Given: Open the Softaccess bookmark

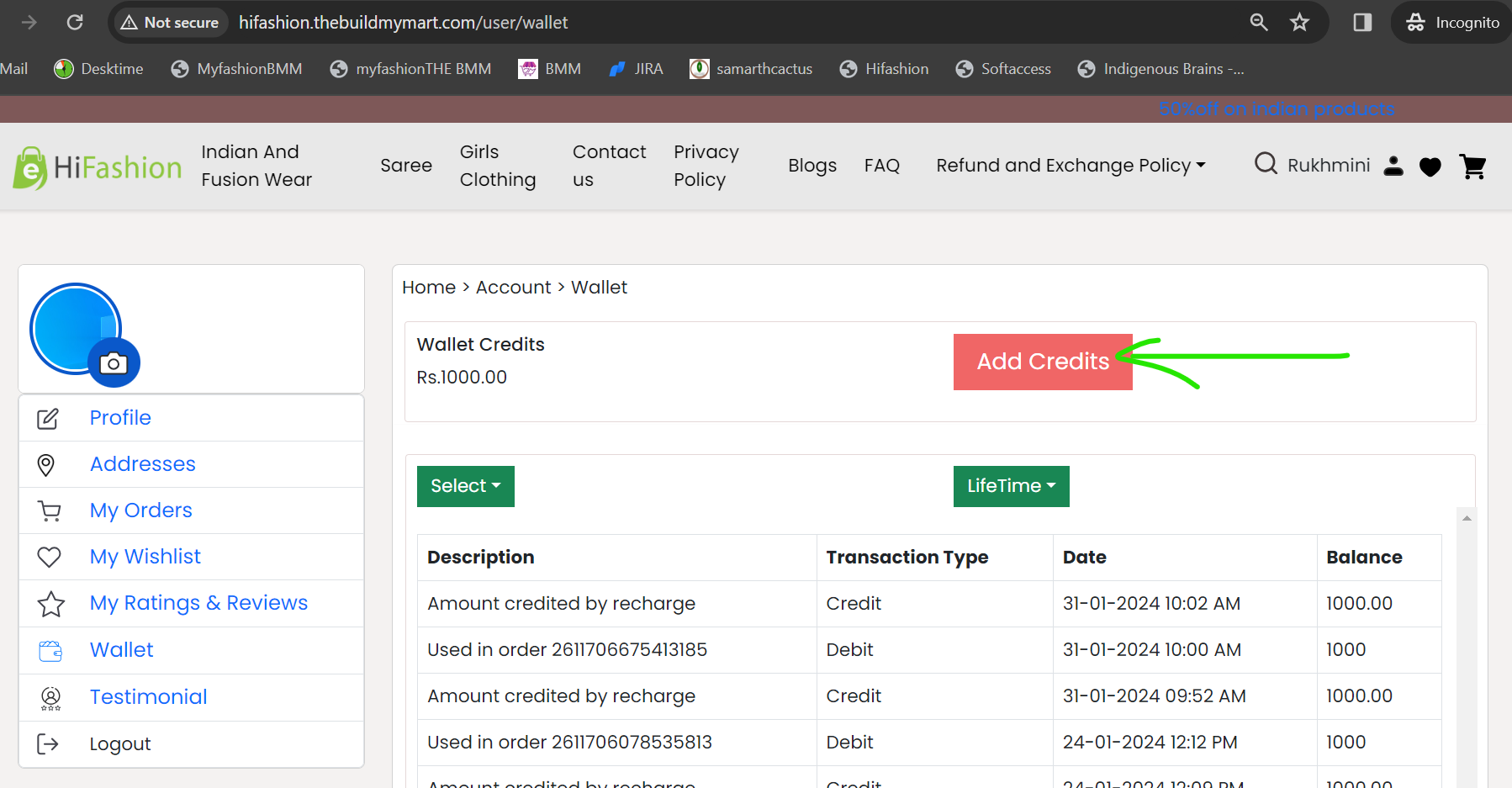Looking at the screenshot, I should tap(1003, 69).
